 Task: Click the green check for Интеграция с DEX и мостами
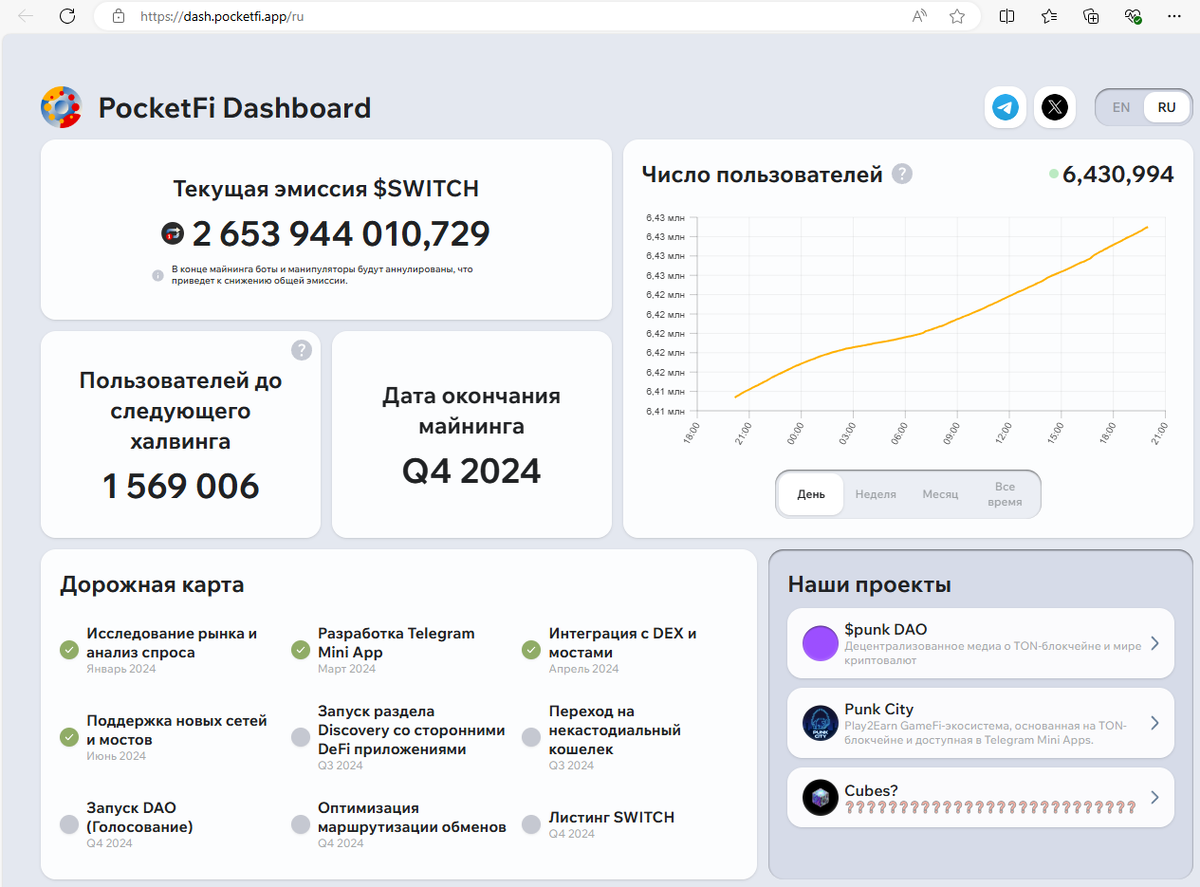pos(531,650)
